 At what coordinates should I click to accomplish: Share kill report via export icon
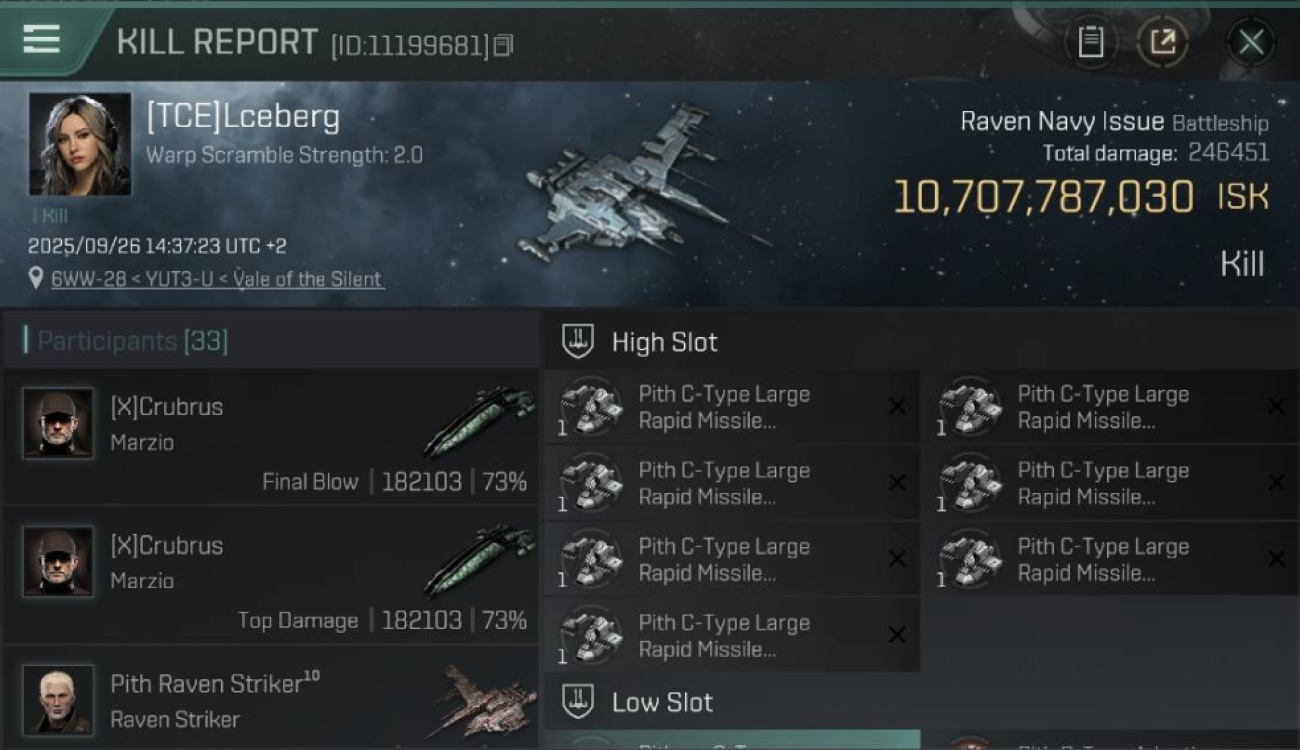[x=1162, y=42]
